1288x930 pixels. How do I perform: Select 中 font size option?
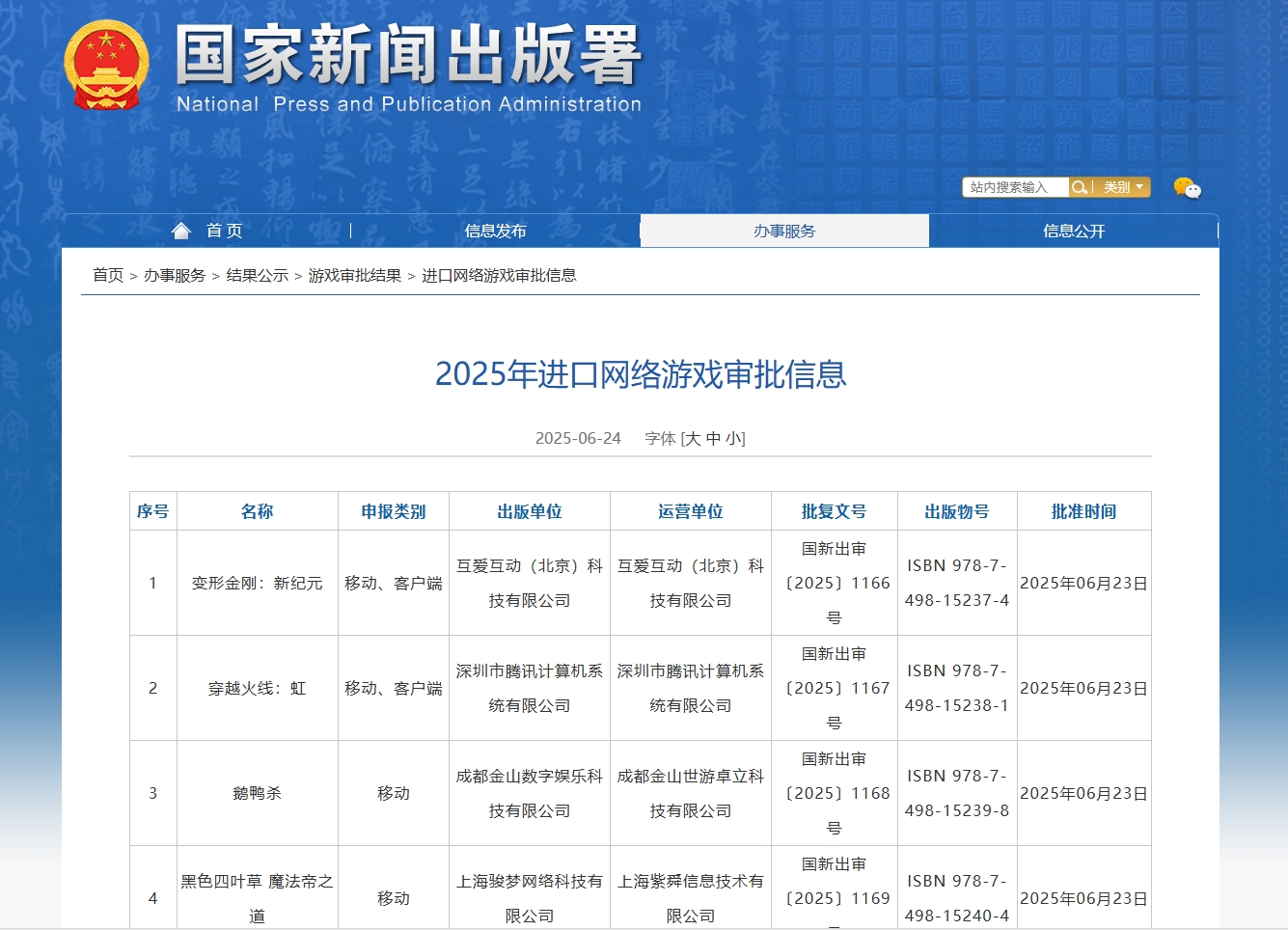(x=714, y=437)
